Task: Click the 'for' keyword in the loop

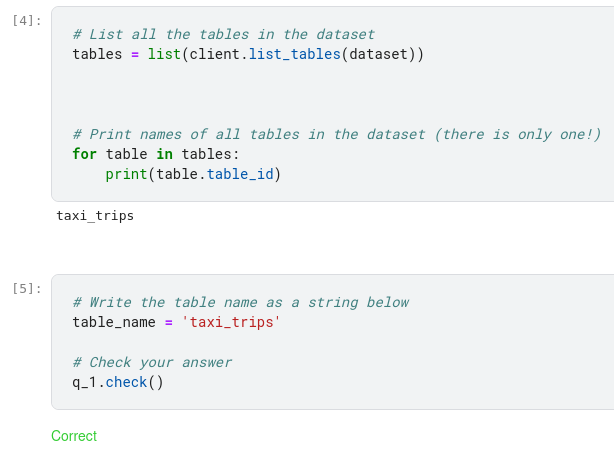Action: click(85, 154)
